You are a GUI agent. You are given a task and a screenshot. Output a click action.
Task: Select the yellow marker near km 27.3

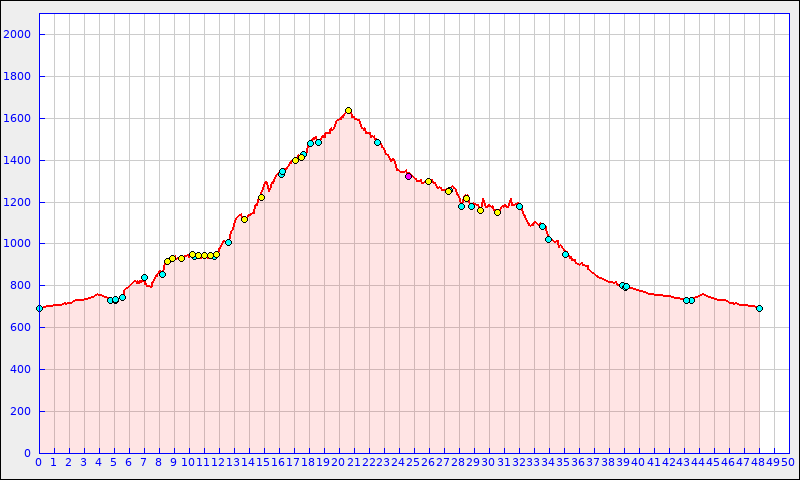point(448,191)
